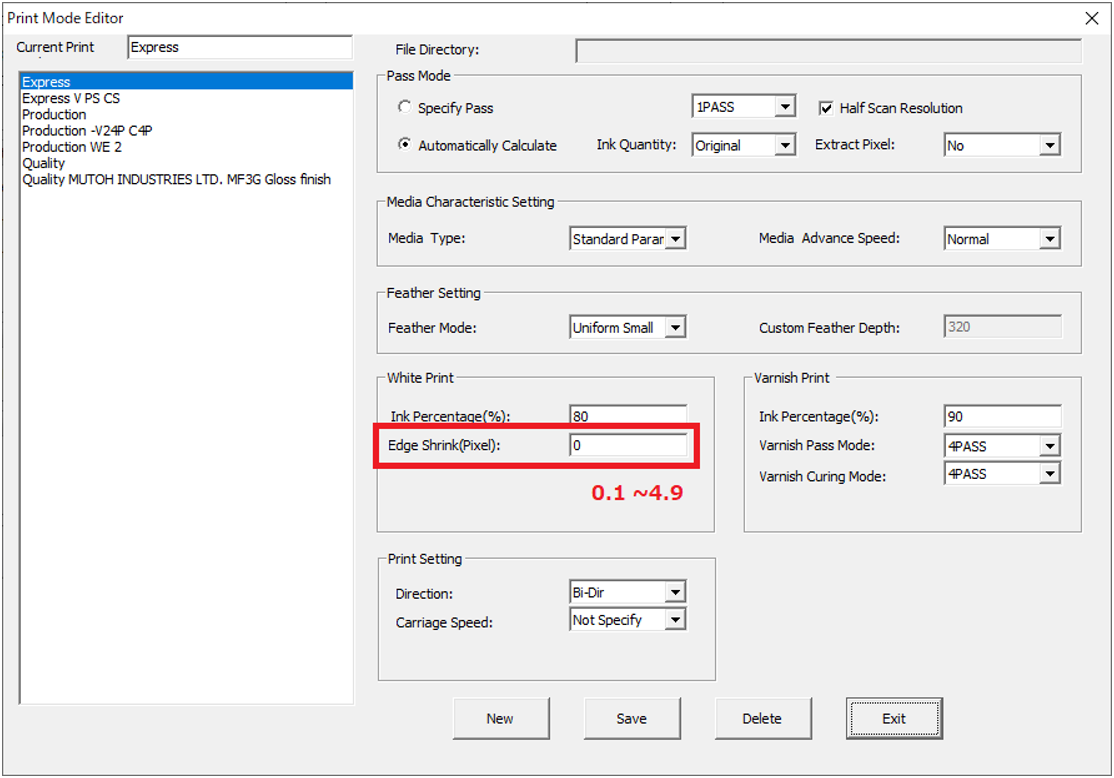Expand the Media Advance Speed dropdown

(1048, 240)
